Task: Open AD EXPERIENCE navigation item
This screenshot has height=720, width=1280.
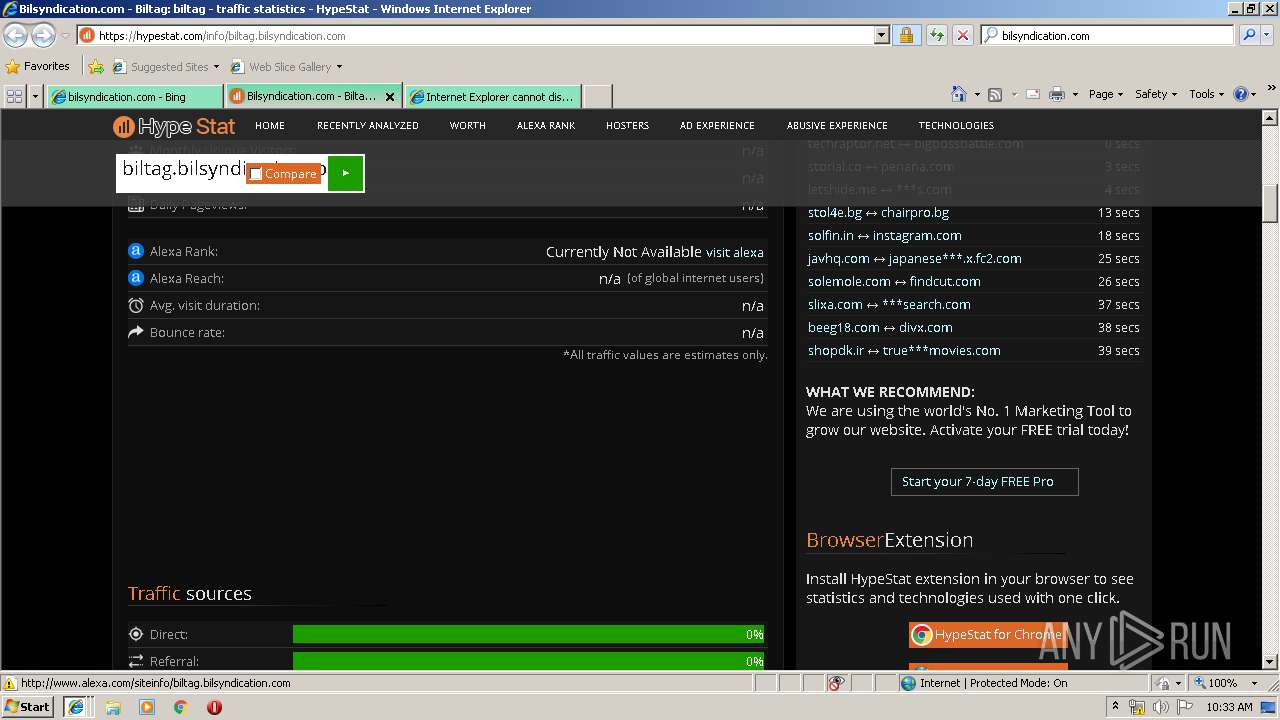Action: coord(717,126)
